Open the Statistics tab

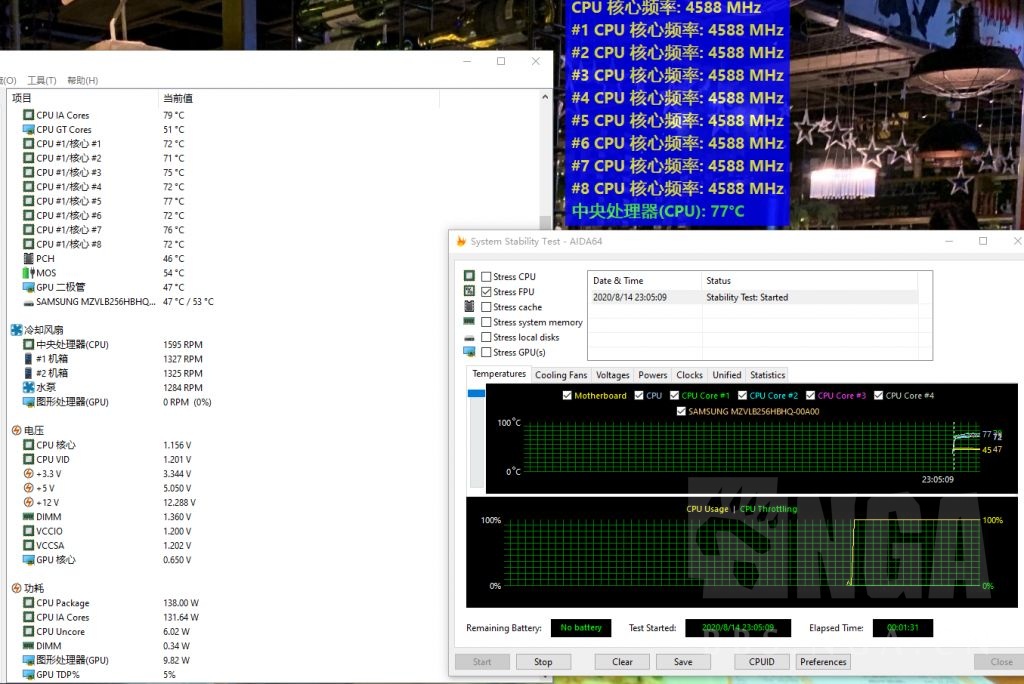(767, 375)
